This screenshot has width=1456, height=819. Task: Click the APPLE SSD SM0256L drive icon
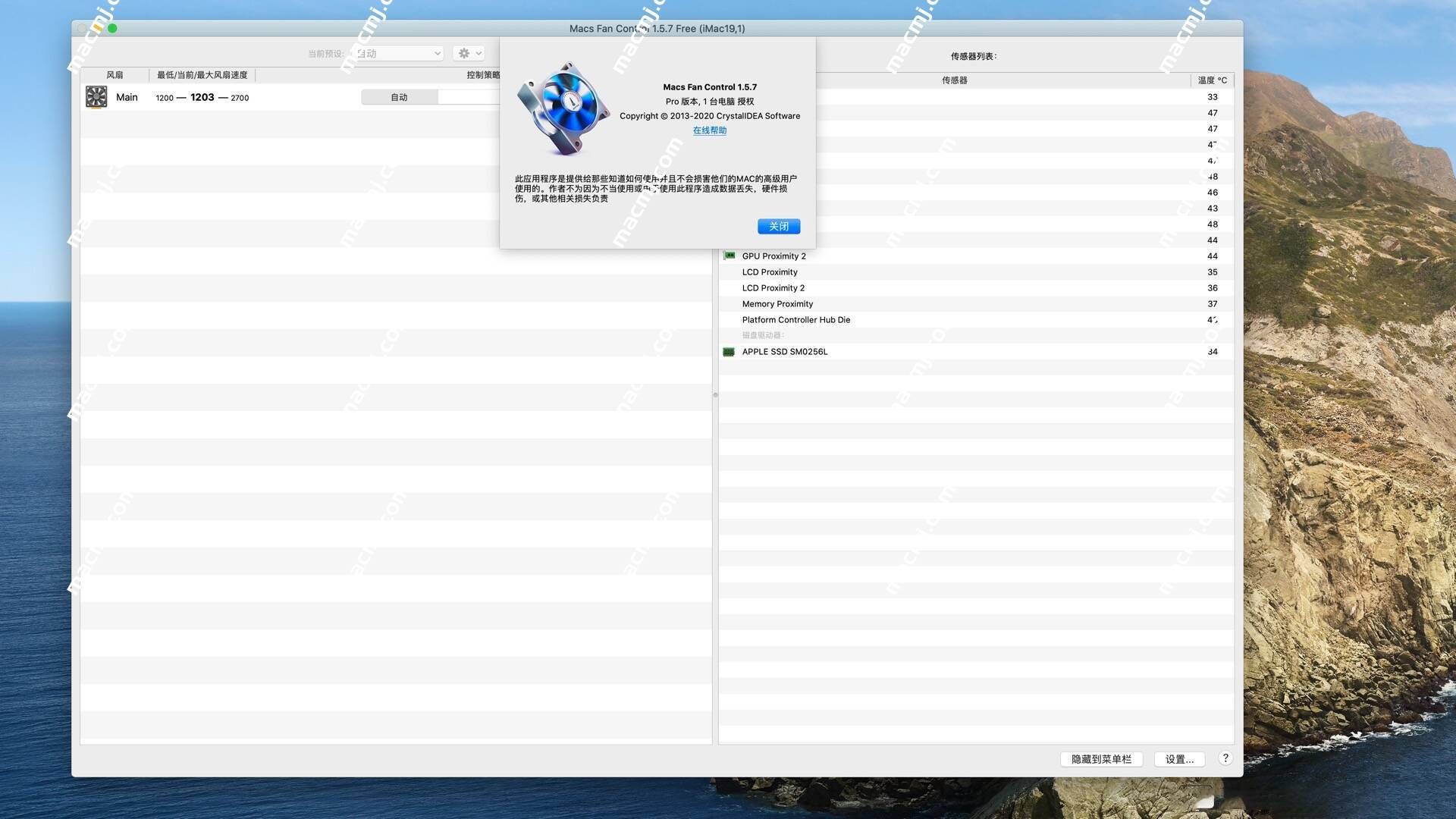coord(729,352)
